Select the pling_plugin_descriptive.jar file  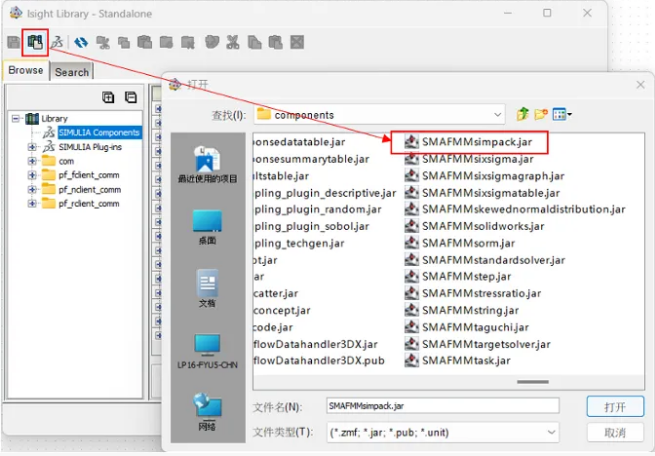[325, 193]
